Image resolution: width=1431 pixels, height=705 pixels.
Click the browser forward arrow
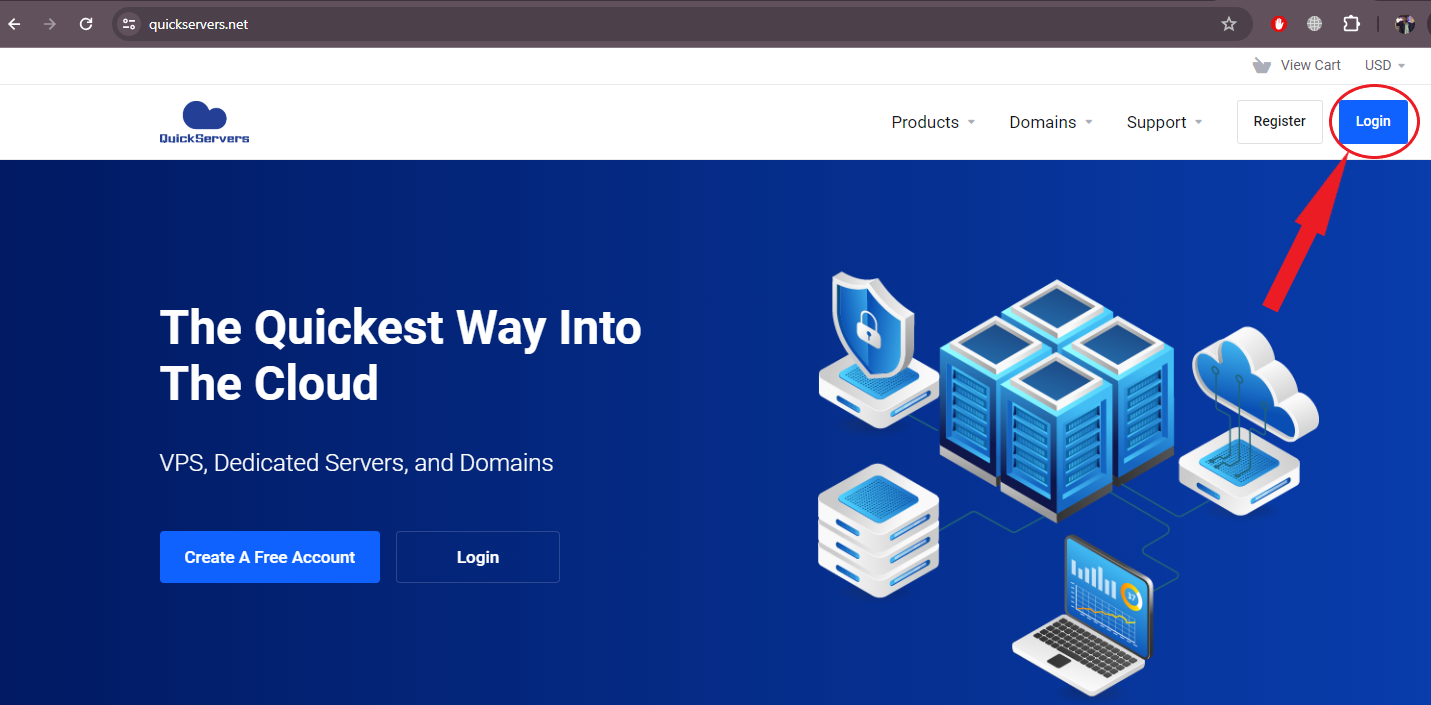(x=50, y=24)
